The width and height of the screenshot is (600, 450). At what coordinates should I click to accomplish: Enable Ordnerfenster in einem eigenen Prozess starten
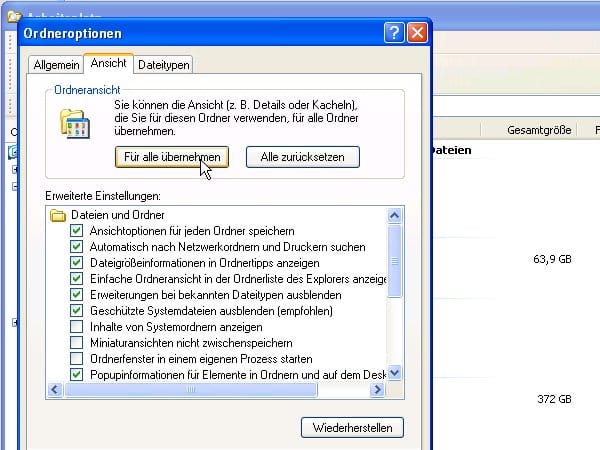tap(77, 359)
